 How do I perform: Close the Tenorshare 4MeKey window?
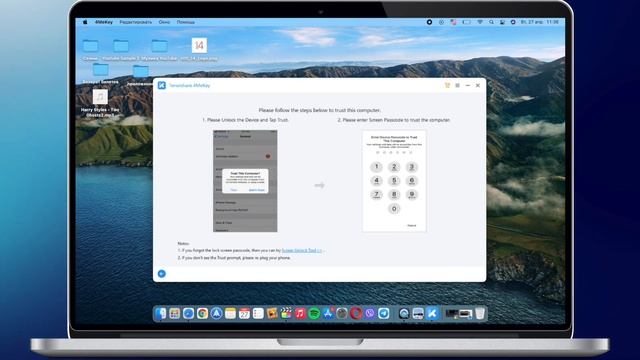[478, 85]
